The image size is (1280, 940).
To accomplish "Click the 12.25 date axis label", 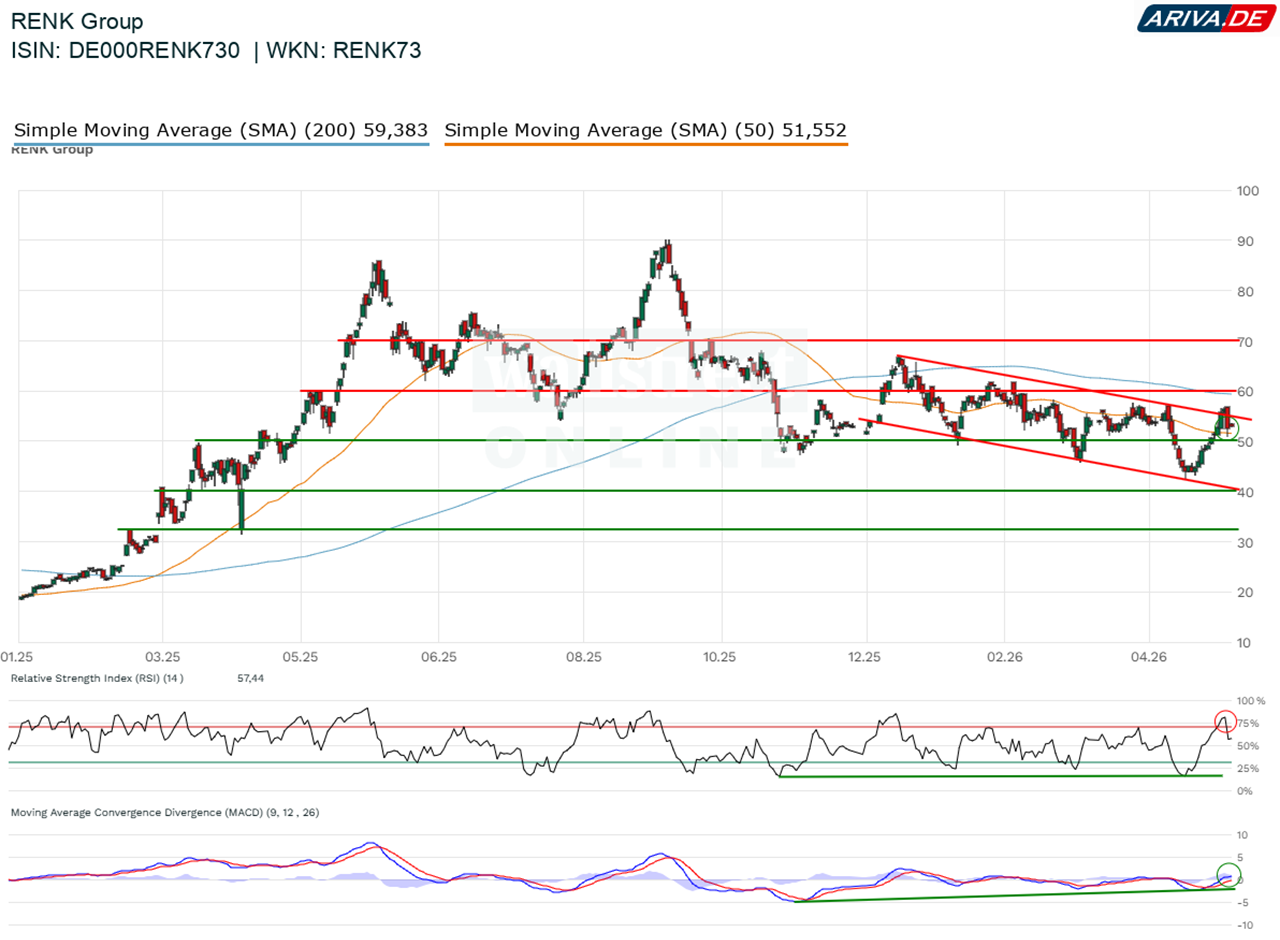I will click(x=865, y=657).
